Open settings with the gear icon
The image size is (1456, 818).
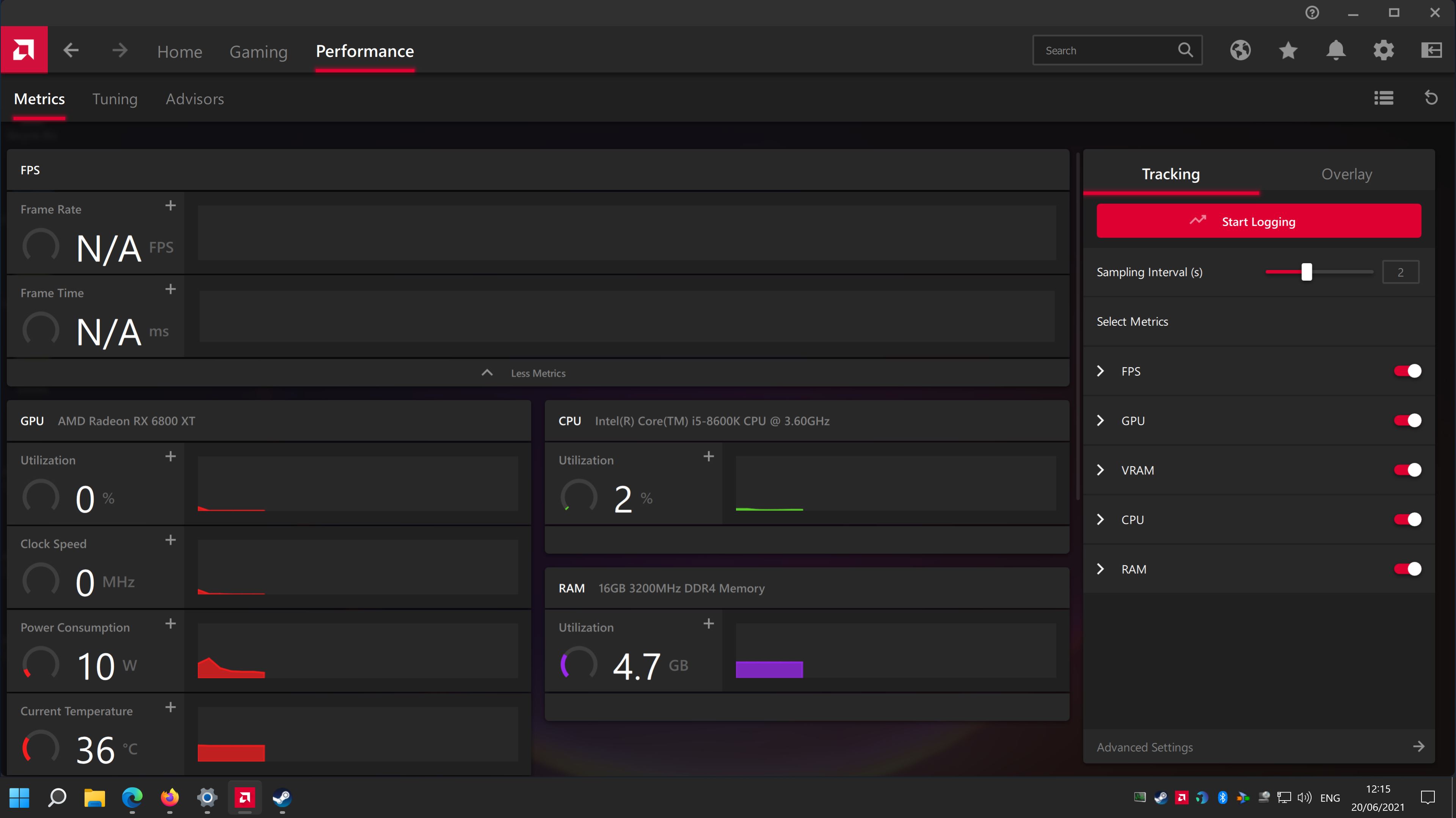point(1384,50)
